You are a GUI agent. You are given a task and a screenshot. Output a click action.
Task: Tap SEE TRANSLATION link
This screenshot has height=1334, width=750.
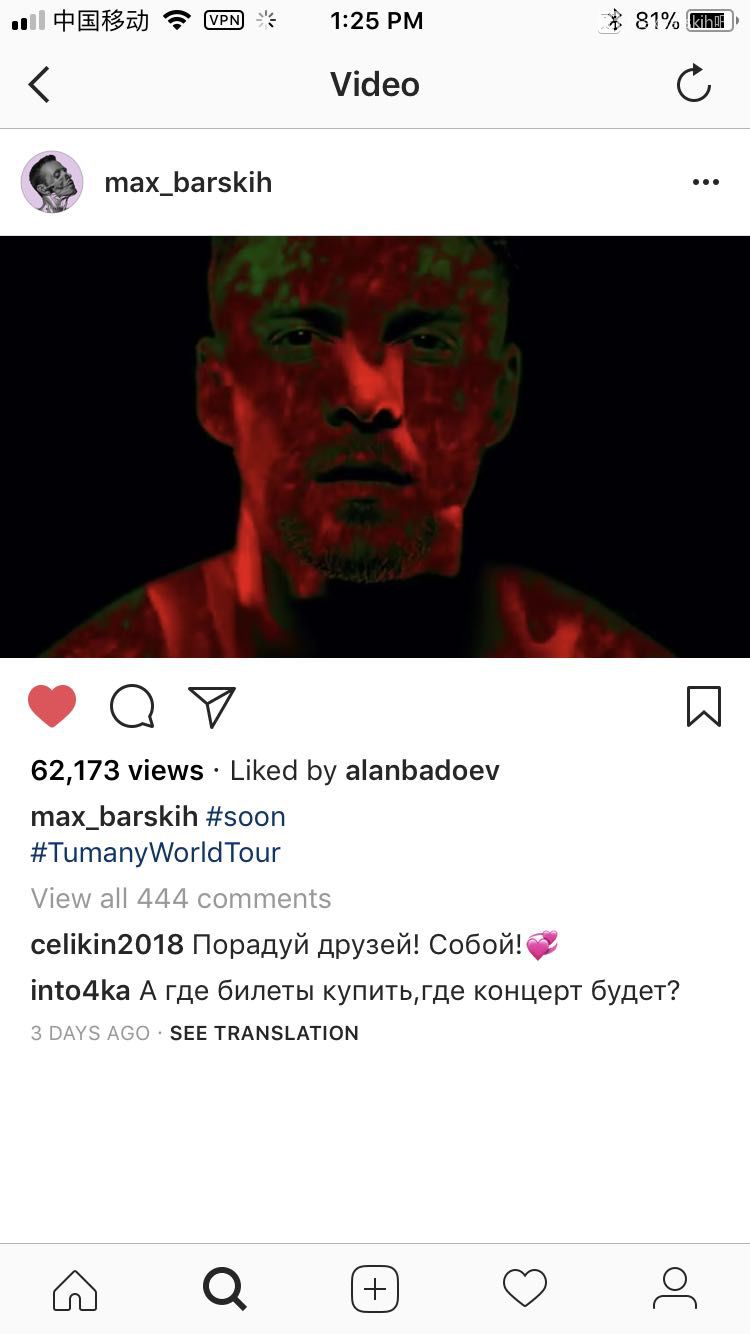click(x=264, y=1033)
